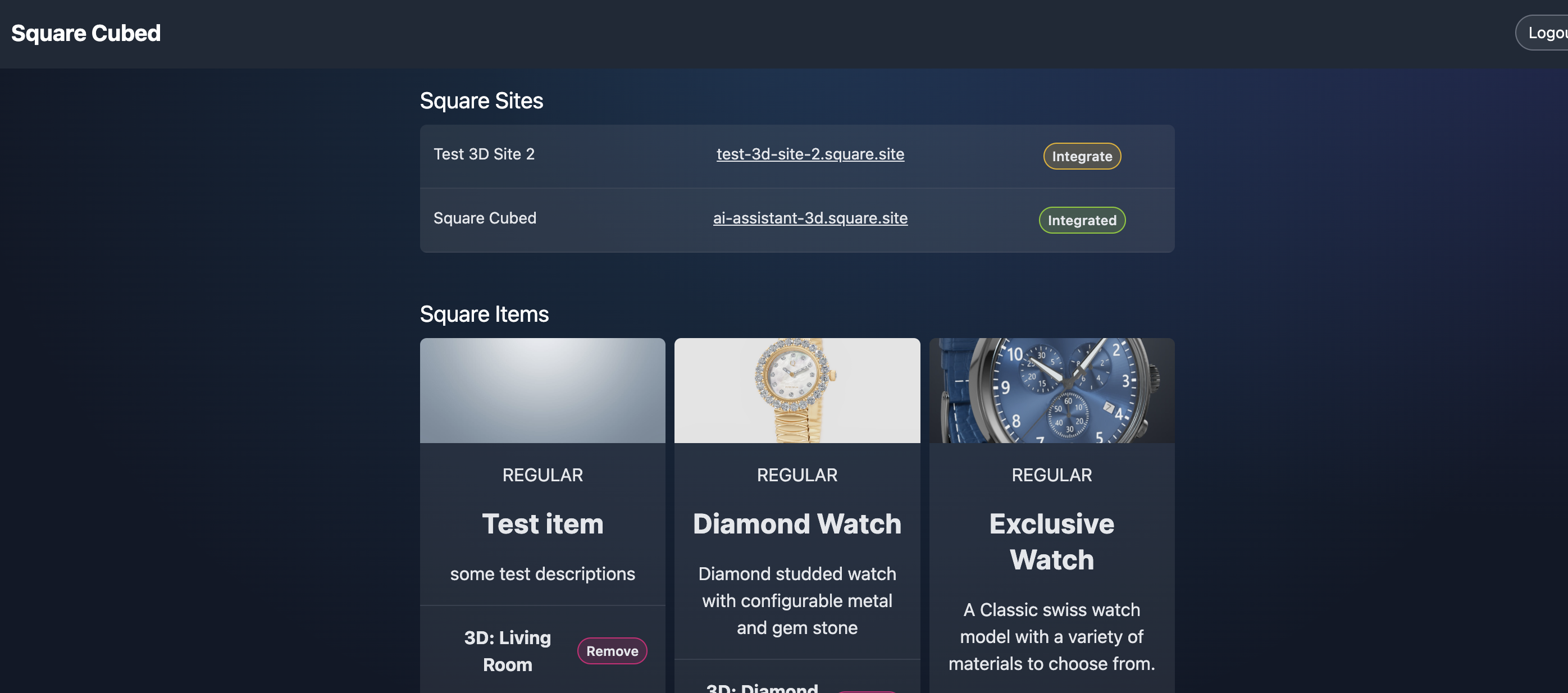The image size is (1568, 693).
Task: Click the Diamond Watch description text
Action: [x=797, y=600]
